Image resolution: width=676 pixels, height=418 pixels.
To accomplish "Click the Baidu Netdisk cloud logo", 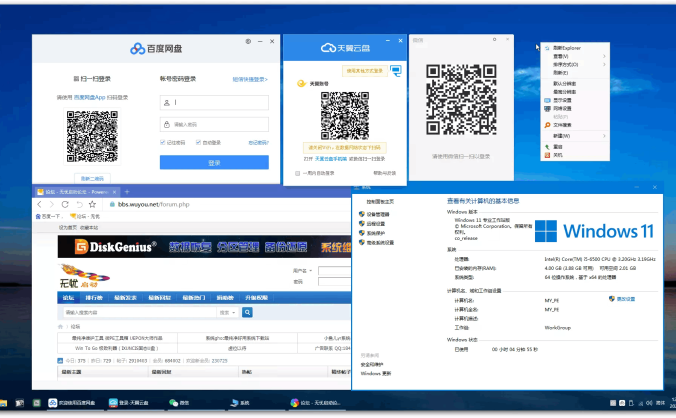I will pyautogui.click(x=137, y=49).
